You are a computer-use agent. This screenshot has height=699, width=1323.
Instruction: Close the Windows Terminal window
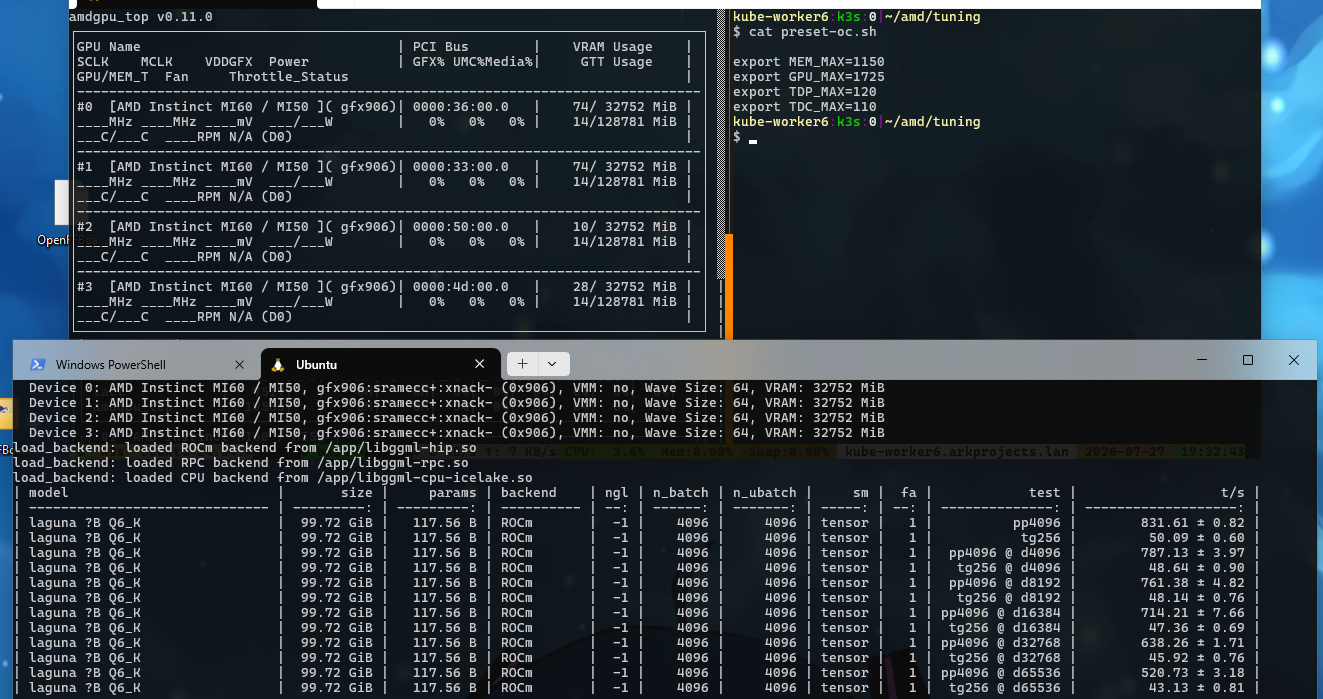1294,360
